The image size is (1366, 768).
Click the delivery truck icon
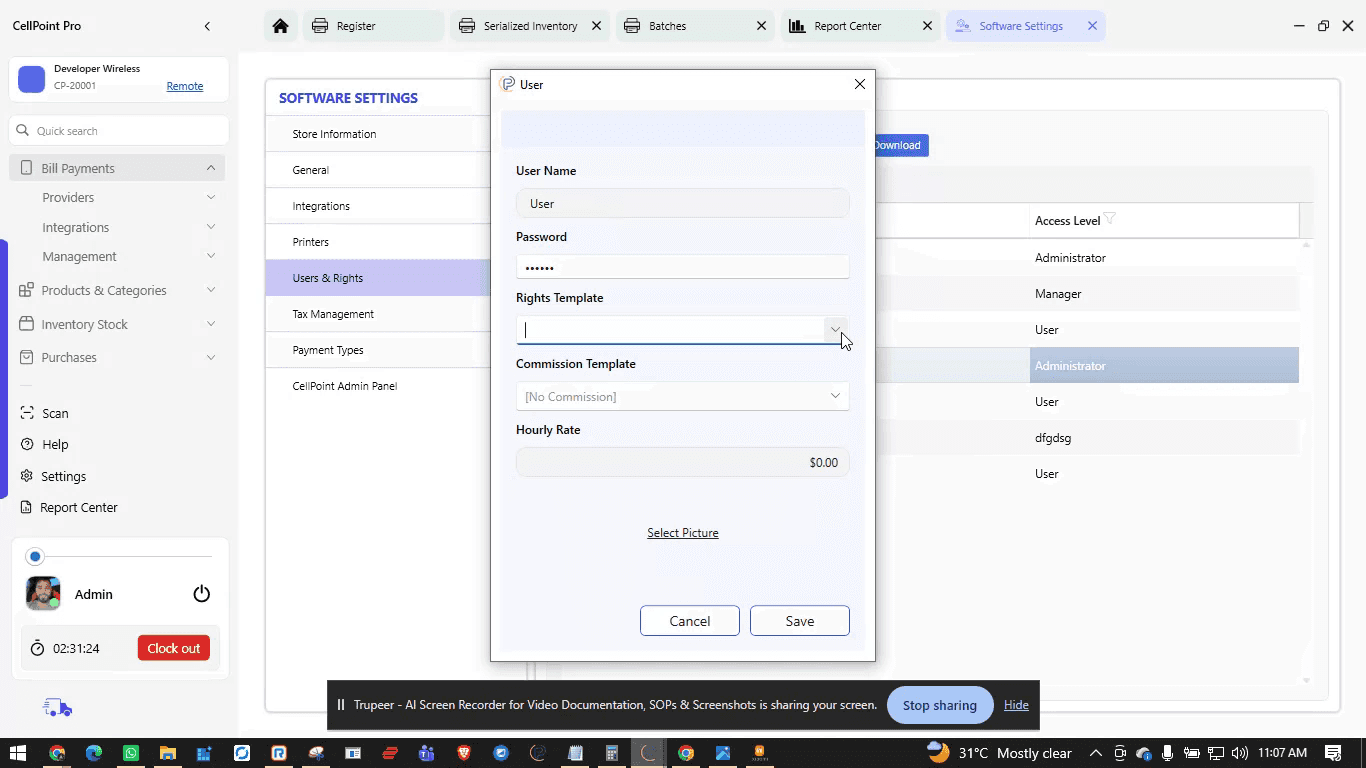[x=57, y=708]
